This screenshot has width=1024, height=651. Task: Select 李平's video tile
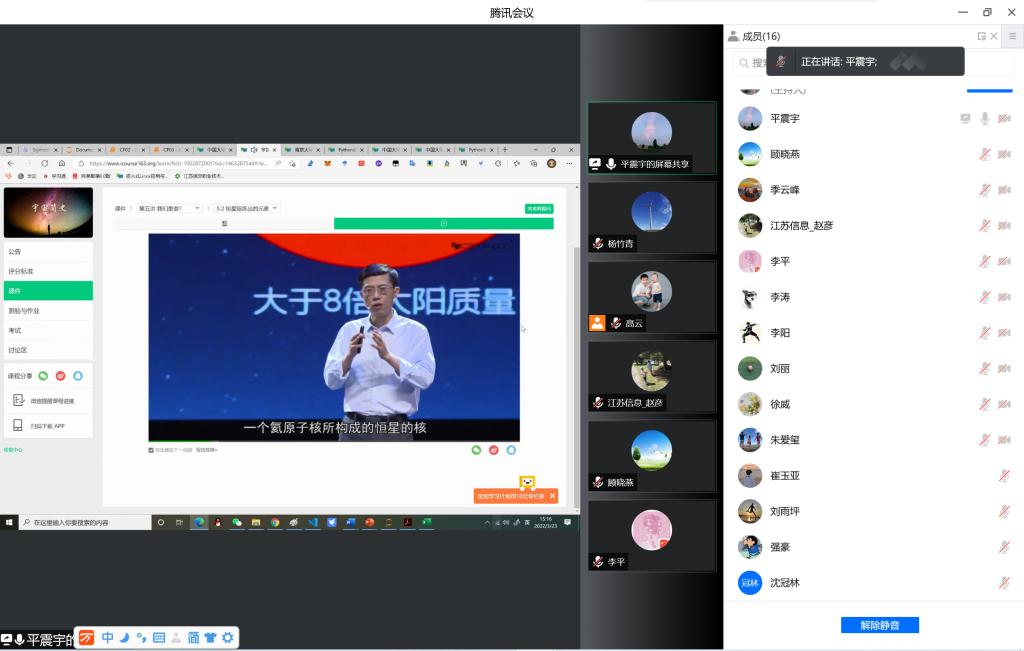click(652, 536)
